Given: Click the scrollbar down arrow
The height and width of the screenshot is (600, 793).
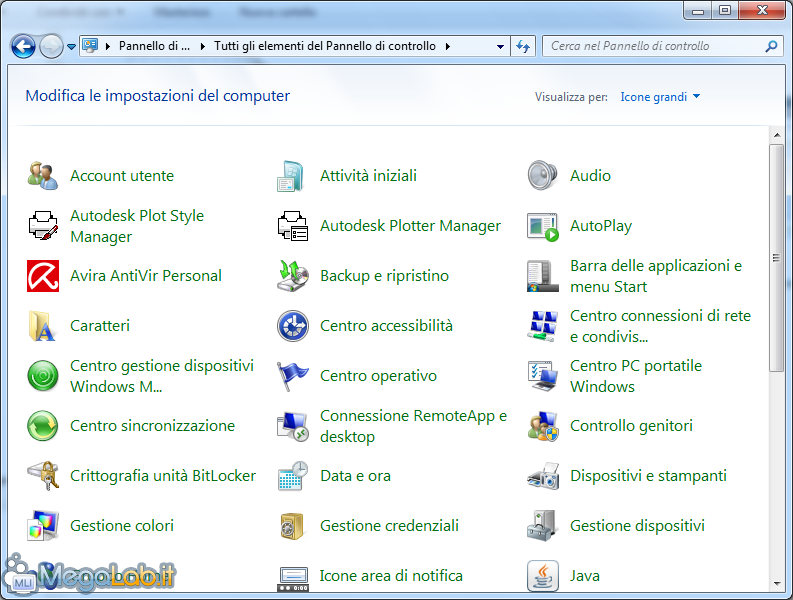Looking at the screenshot, I should [776, 584].
